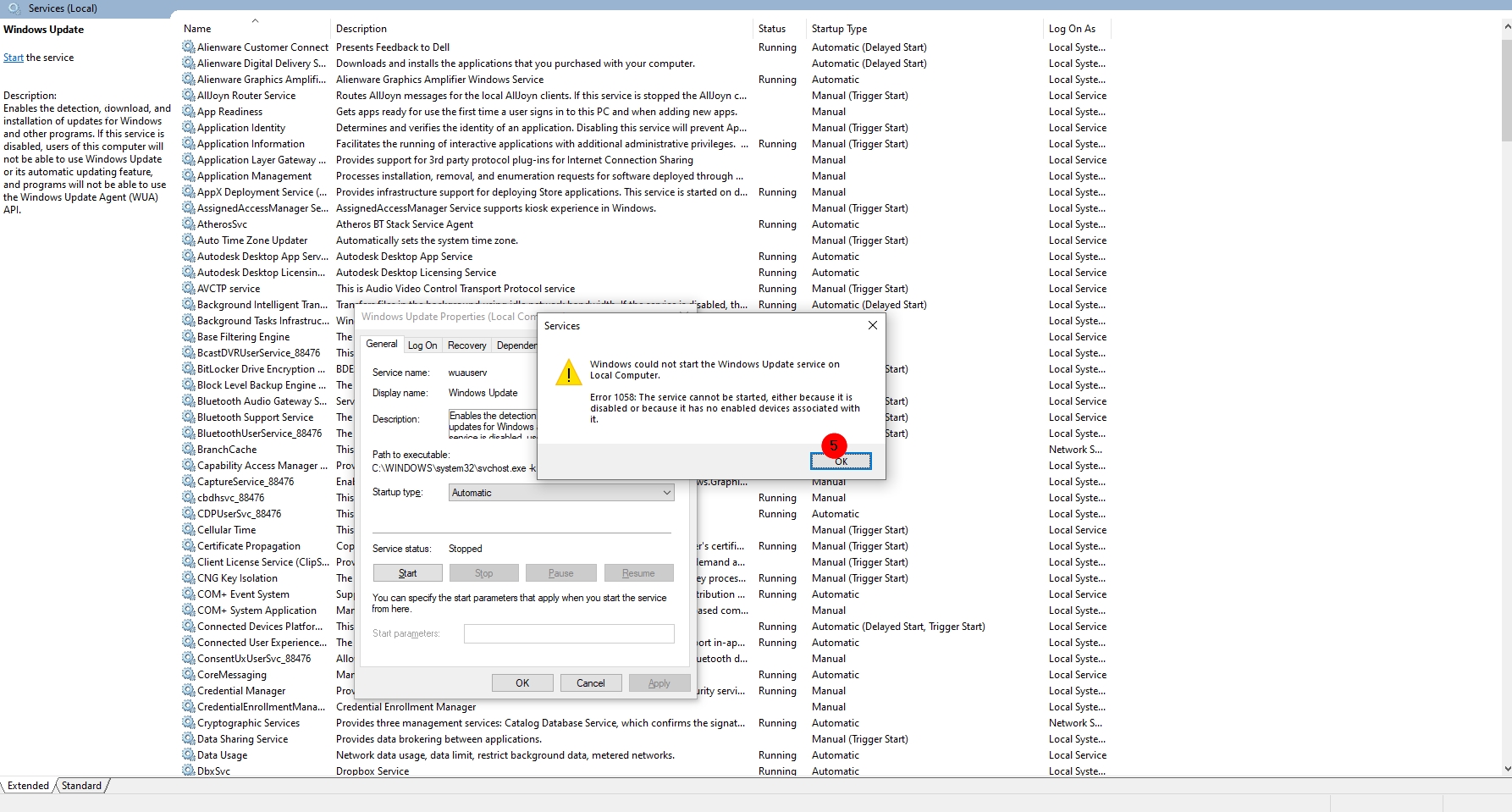Click the gear icon for Alienware Customer Connect
The image size is (1512, 812).
coord(188,47)
